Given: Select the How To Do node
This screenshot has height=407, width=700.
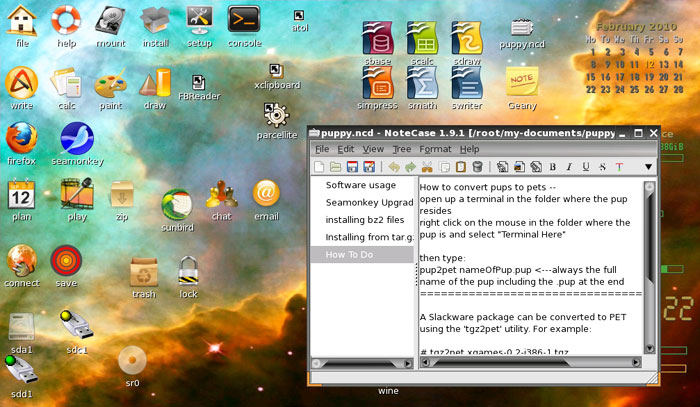Looking at the screenshot, I should (362, 254).
